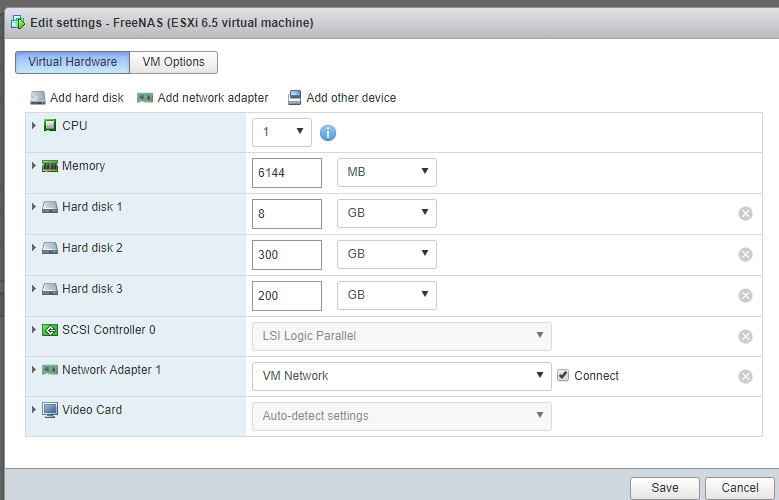Remove Network Adapter 1 with its X icon

(x=745, y=377)
